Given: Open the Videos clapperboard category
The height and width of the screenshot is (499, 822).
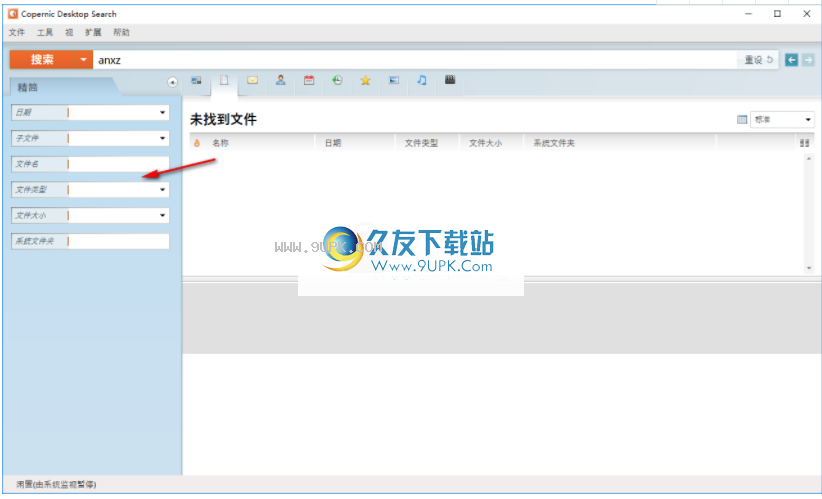Looking at the screenshot, I should point(450,80).
